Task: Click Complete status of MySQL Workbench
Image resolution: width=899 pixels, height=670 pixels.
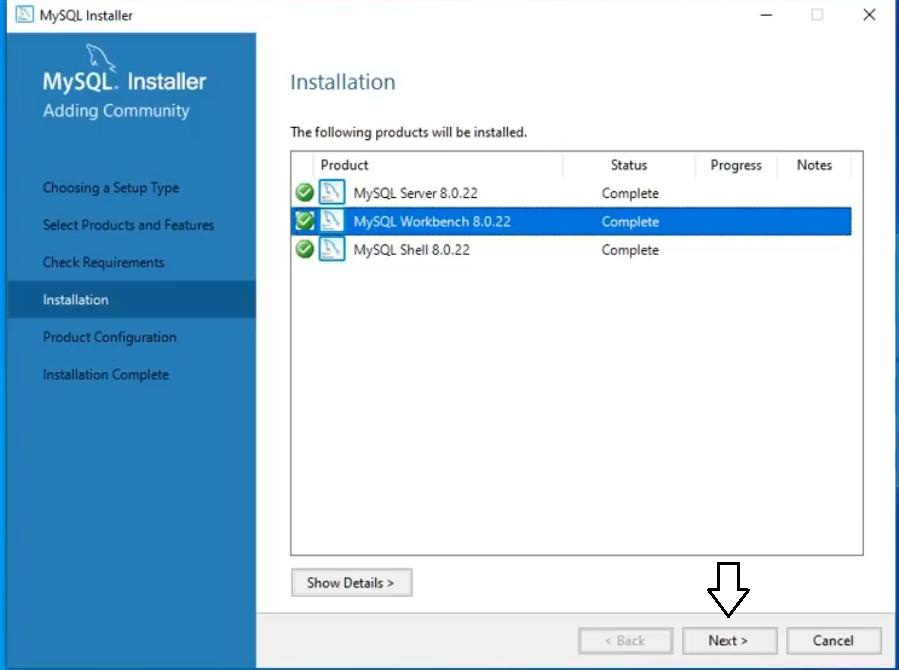Action: click(x=630, y=222)
